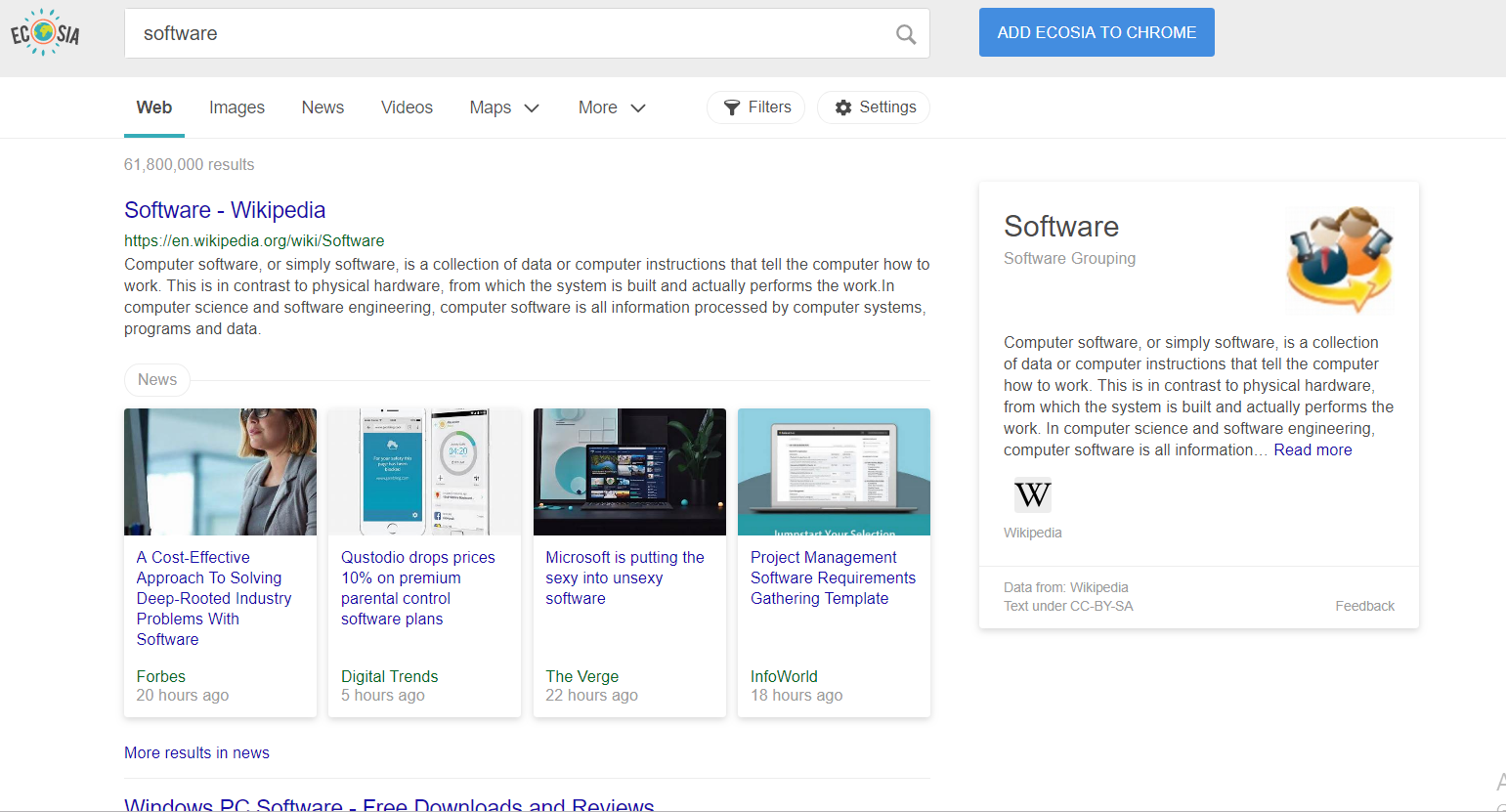The height and width of the screenshot is (812, 1506).
Task: Click the '22 hours ago' timestamp
Action: [x=591, y=695]
